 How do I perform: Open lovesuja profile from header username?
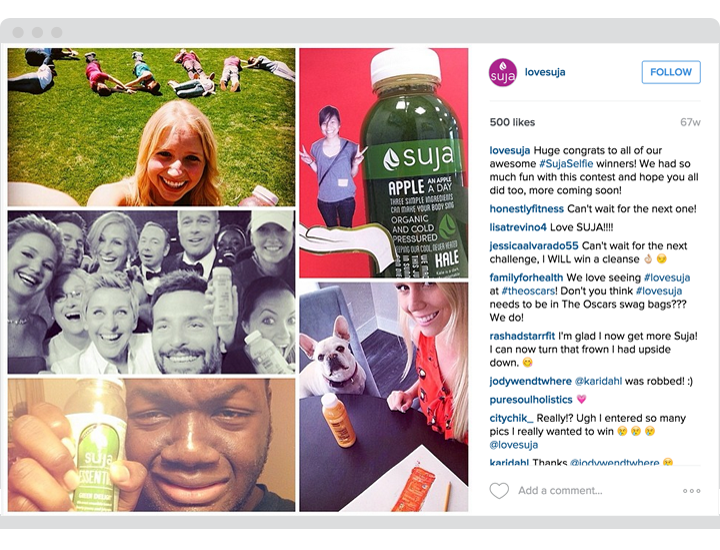[545, 72]
